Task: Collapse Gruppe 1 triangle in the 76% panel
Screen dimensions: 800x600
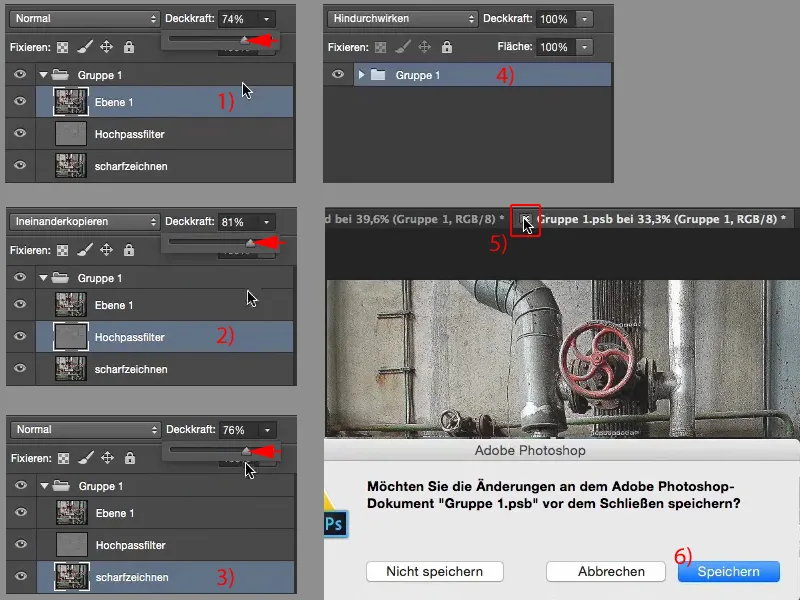Action: (44, 486)
